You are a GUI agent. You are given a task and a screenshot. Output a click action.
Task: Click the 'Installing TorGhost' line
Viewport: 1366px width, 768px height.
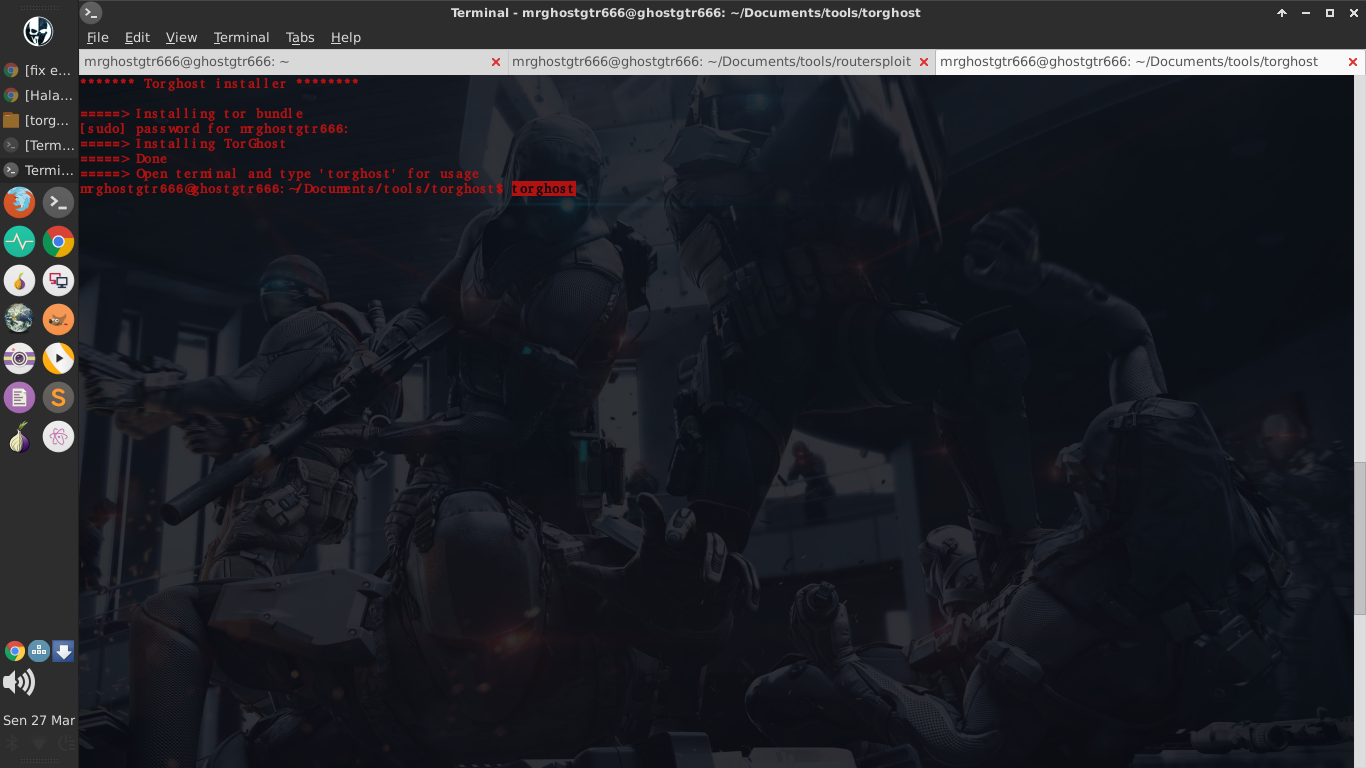(x=183, y=144)
